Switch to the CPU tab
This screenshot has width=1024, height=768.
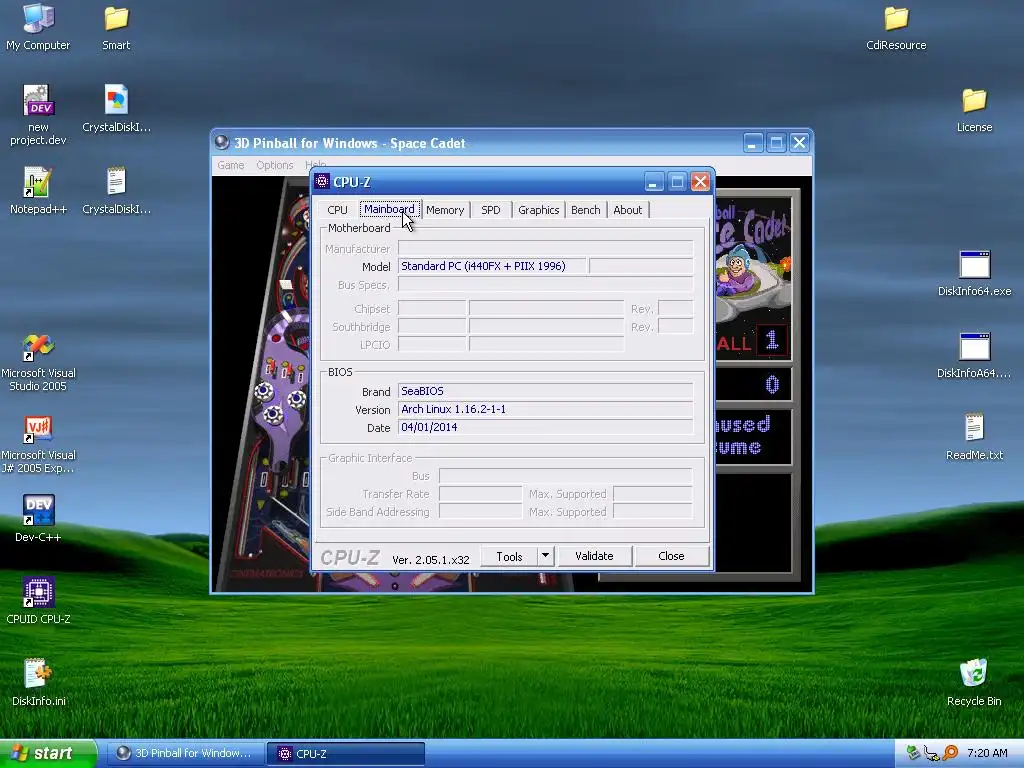pyautogui.click(x=337, y=210)
